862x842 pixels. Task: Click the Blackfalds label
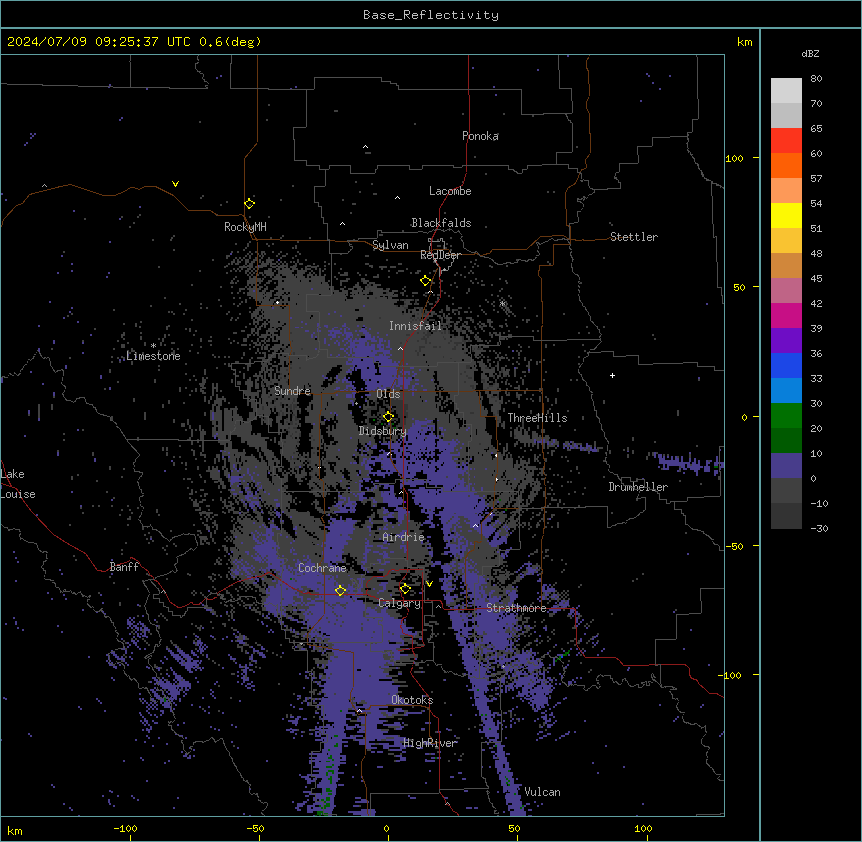click(x=441, y=223)
